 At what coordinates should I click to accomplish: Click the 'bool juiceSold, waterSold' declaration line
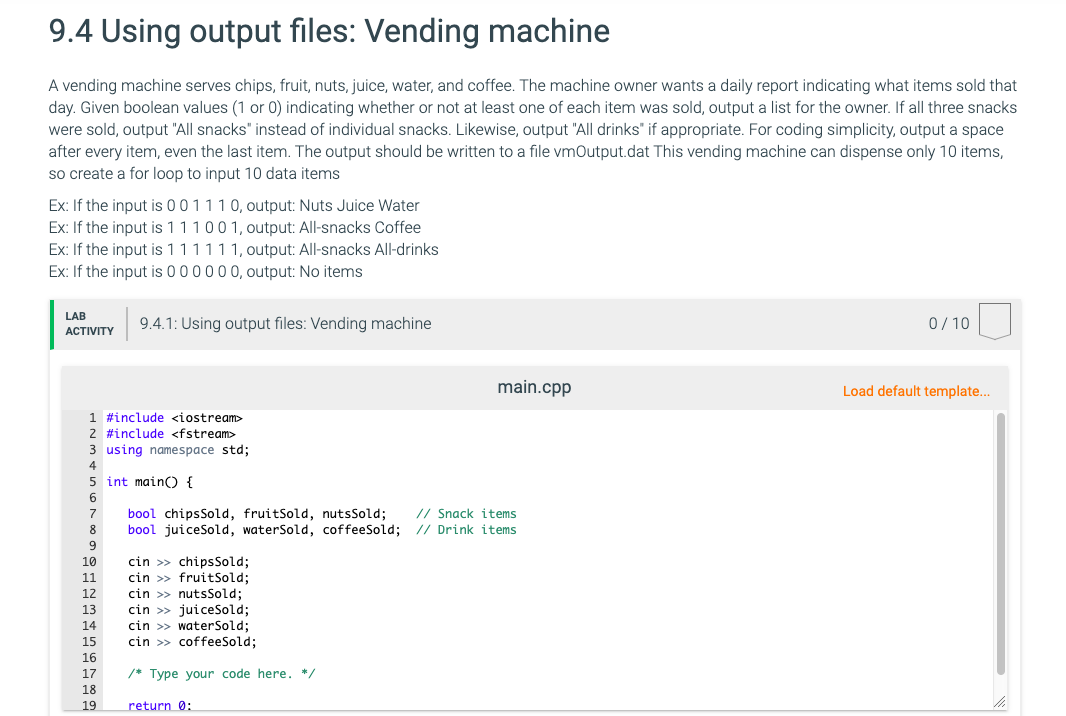click(264, 530)
